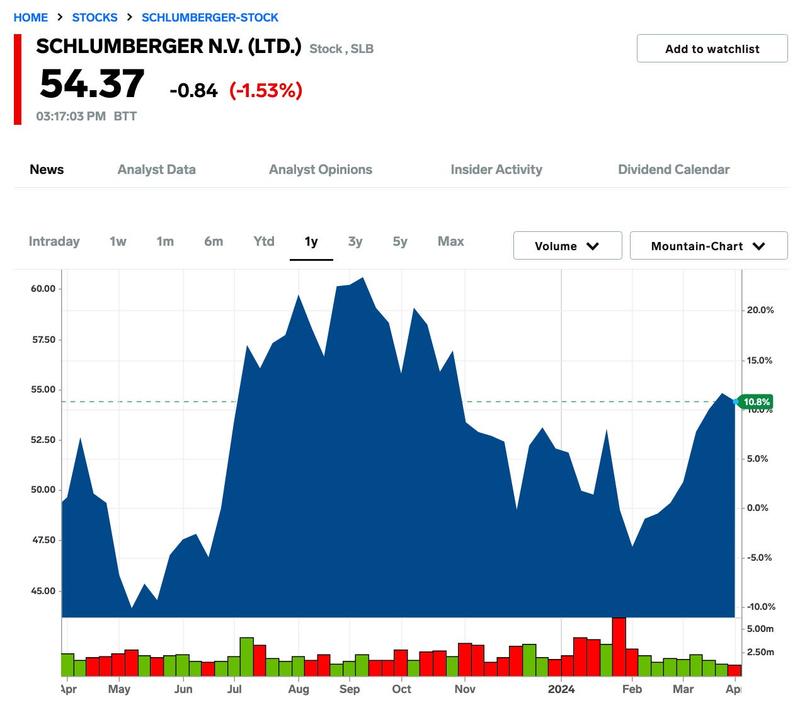The image size is (800, 712).
Task: Open SCHLUMBERGER-STOCK breadcrumb link
Action: point(210,17)
